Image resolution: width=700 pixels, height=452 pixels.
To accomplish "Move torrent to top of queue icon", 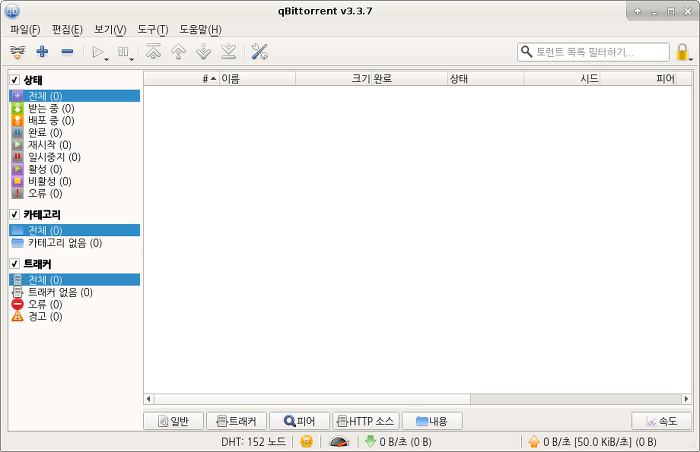I will [x=154, y=52].
